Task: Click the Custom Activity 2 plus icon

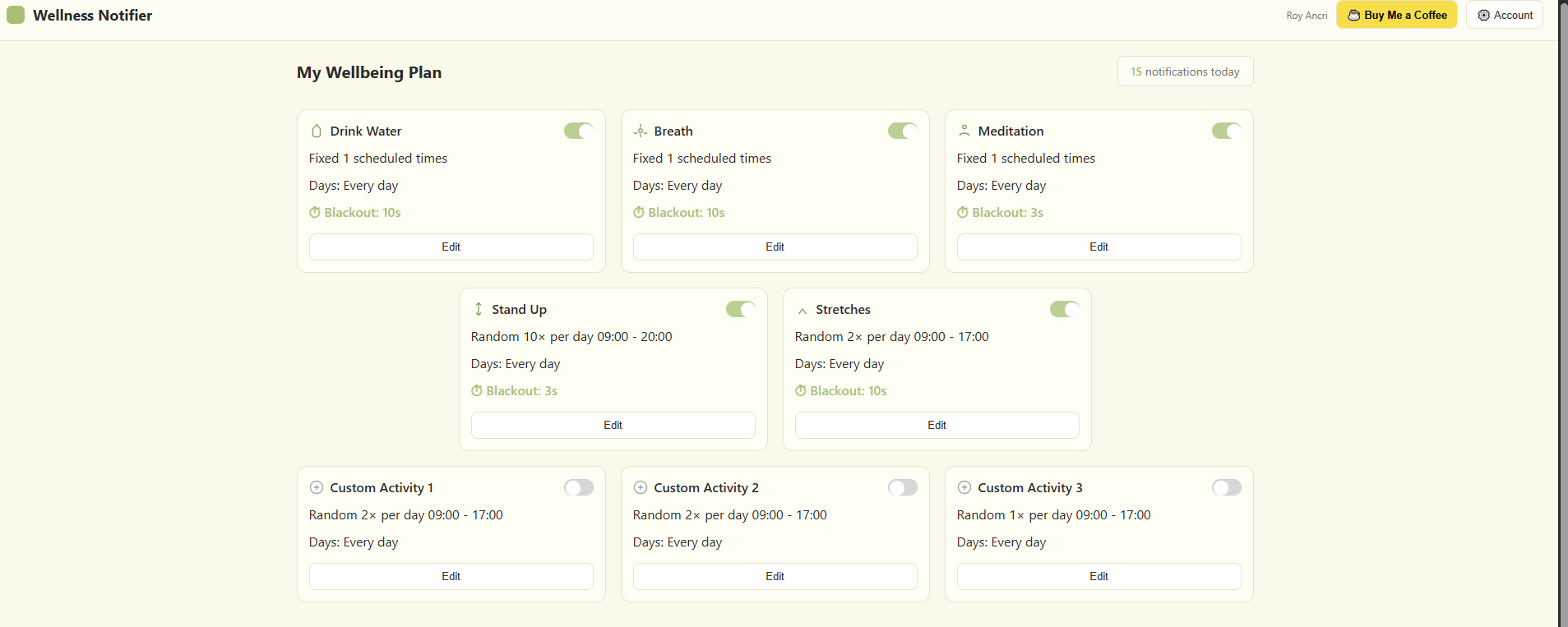Action: (x=641, y=487)
